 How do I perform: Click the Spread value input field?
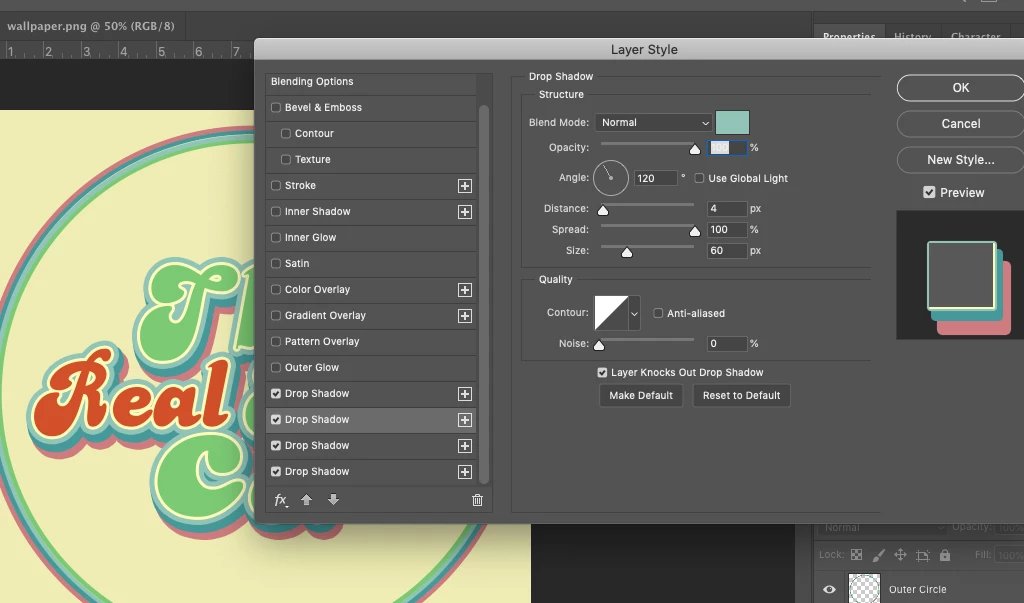pyautogui.click(x=727, y=229)
